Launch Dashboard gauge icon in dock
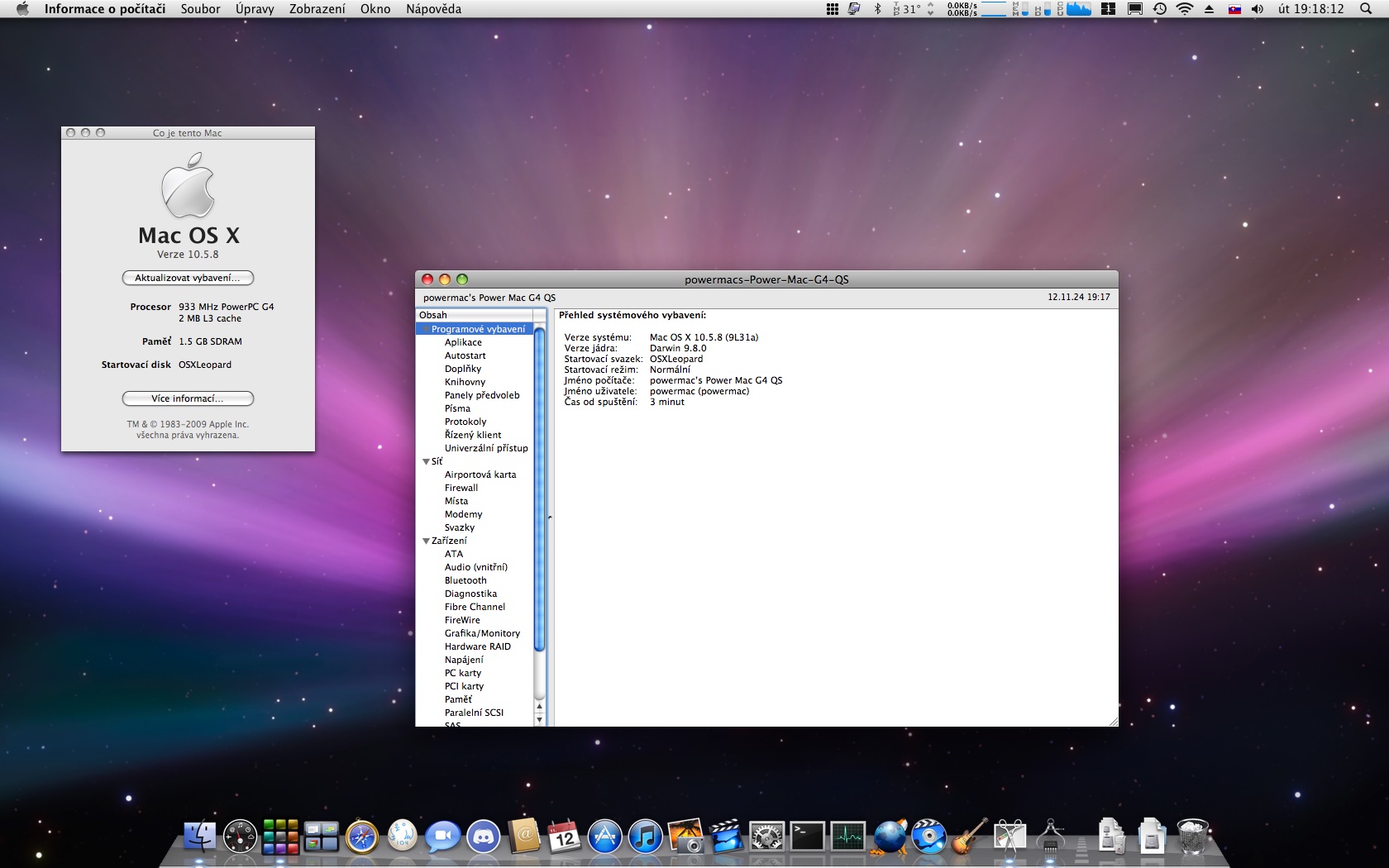 click(241, 837)
